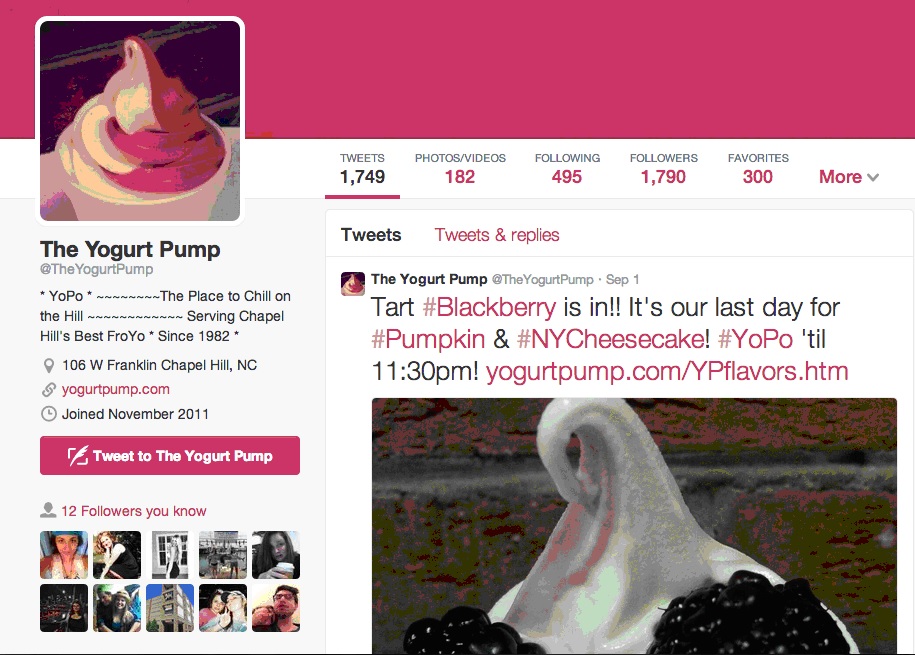Click the chain link icon beside yogurtpump.com

[49, 389]
